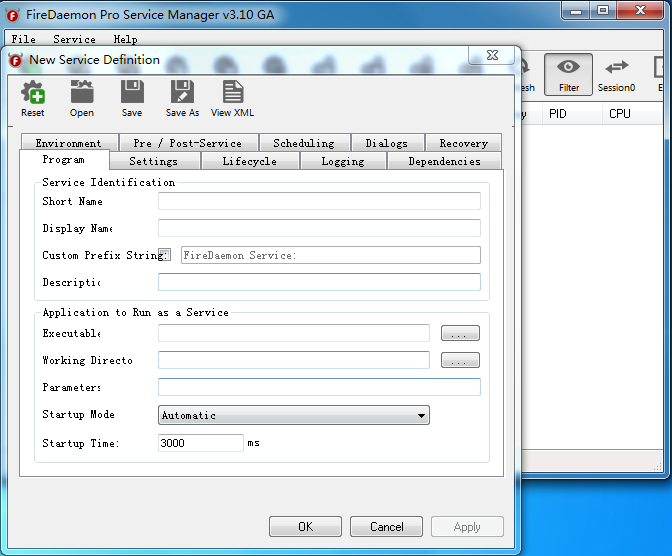Browse for Working Directory with ... button
The height and width of the screenshot is (556, 672).
point(460,360)
